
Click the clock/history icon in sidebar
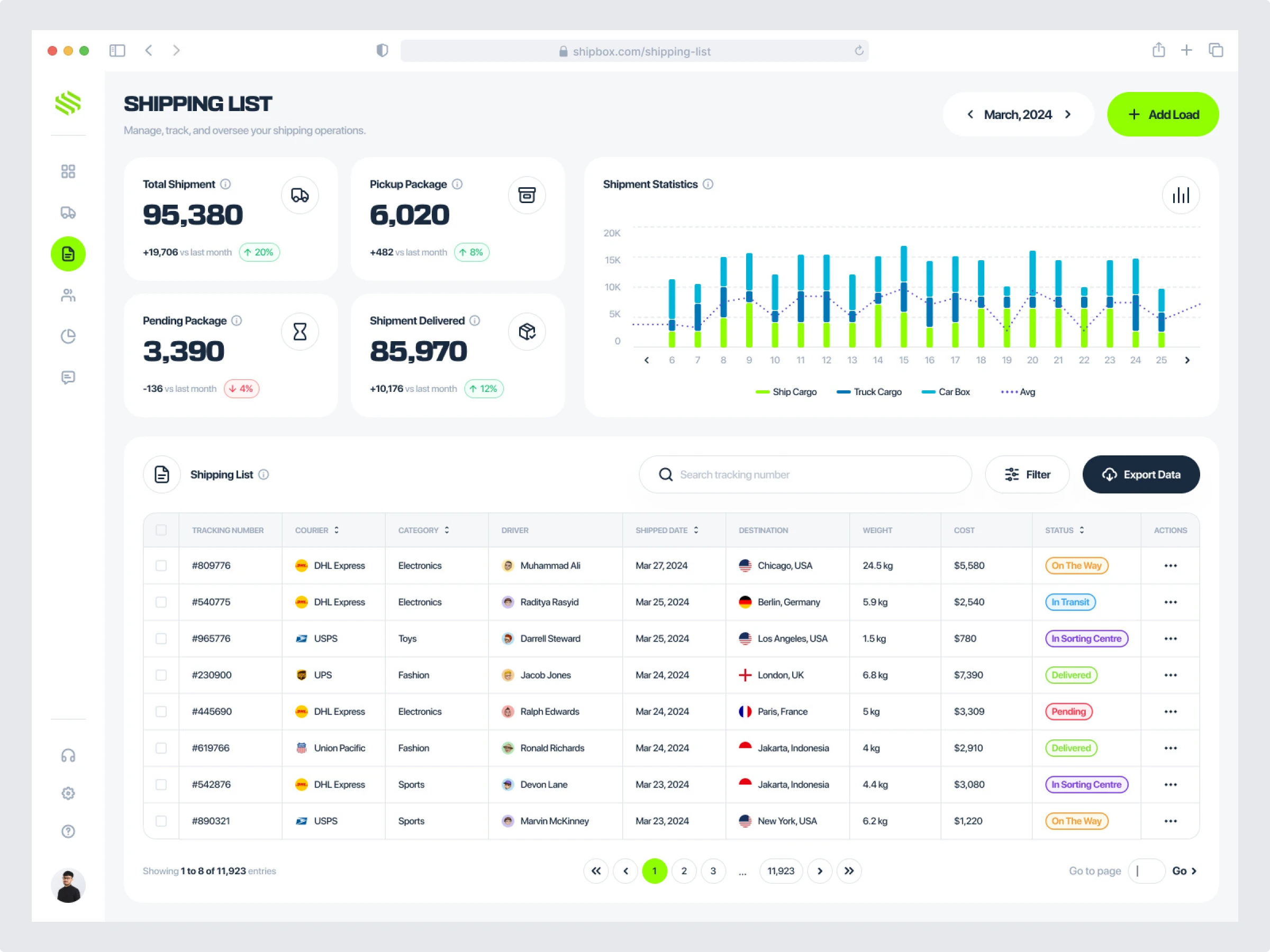click(68, 336)
